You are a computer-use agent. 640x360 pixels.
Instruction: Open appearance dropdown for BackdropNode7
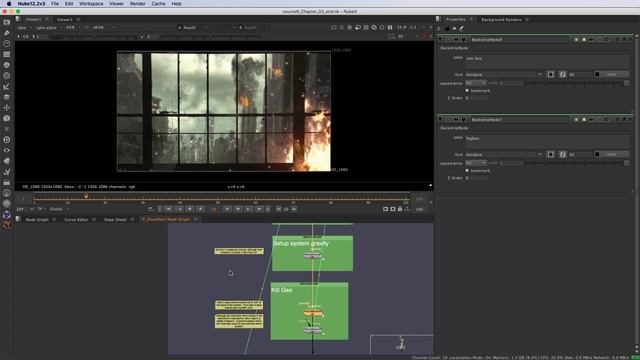(x=476, y=163)
